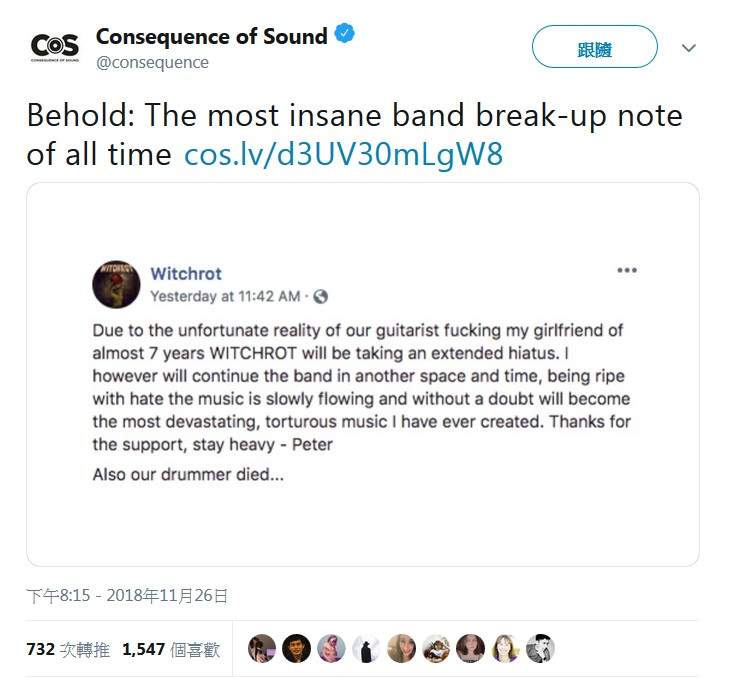Click the blue verified badge
The height and width of the screenshot is (686, 738).
click(345, 36)
